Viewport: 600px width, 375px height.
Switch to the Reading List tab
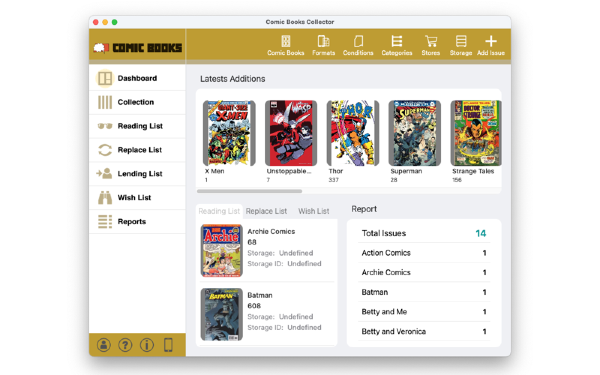click(x=219, y=211)
